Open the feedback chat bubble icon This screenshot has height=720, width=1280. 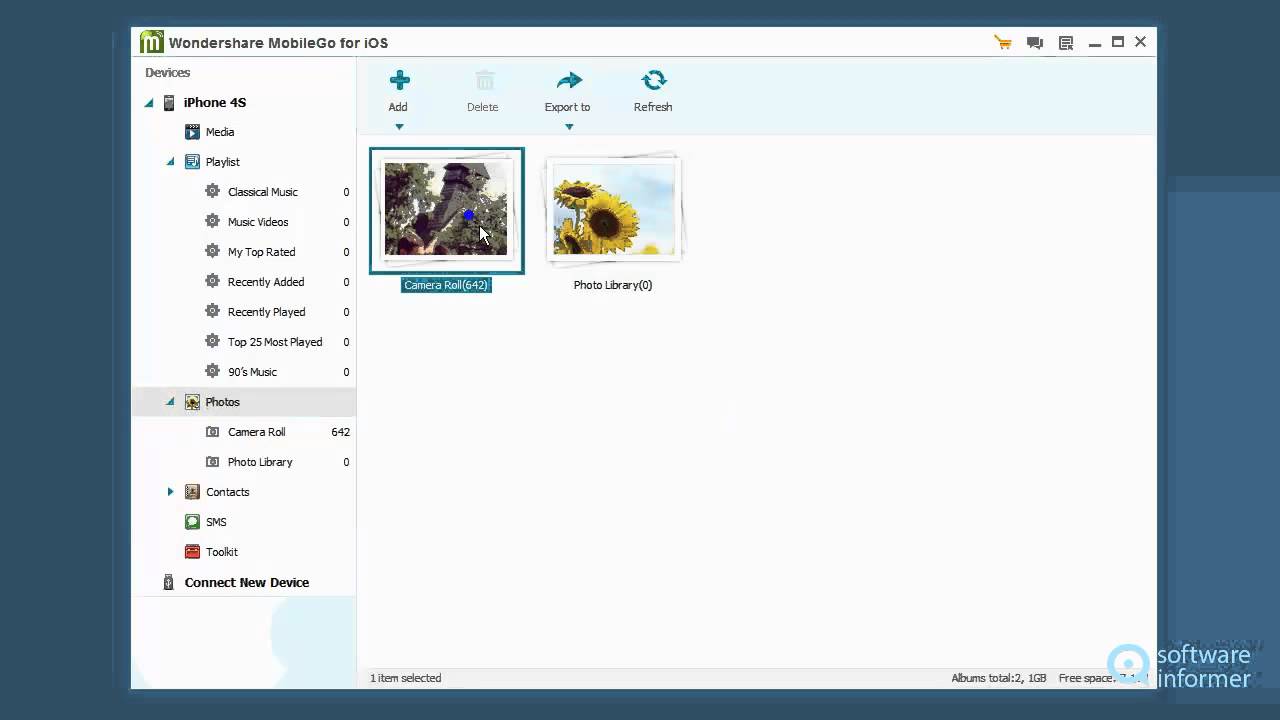1035,43
